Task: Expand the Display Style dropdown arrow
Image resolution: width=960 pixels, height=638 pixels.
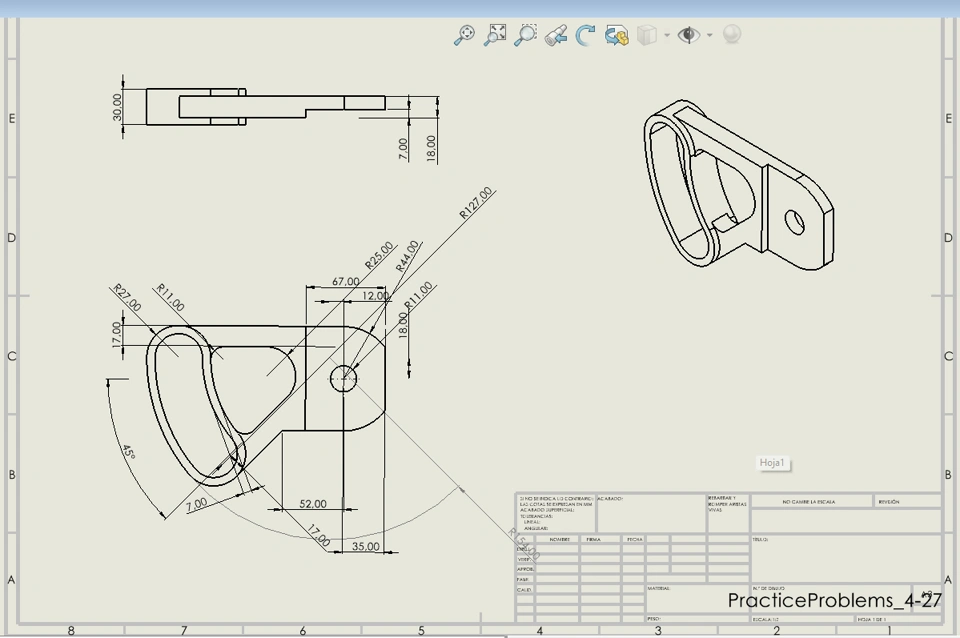Action: pyautogui.click(x=667, y=36)
